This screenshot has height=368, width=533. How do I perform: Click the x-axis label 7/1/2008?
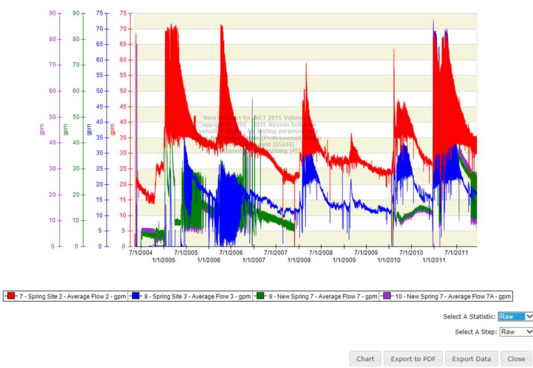click(321, 253)
